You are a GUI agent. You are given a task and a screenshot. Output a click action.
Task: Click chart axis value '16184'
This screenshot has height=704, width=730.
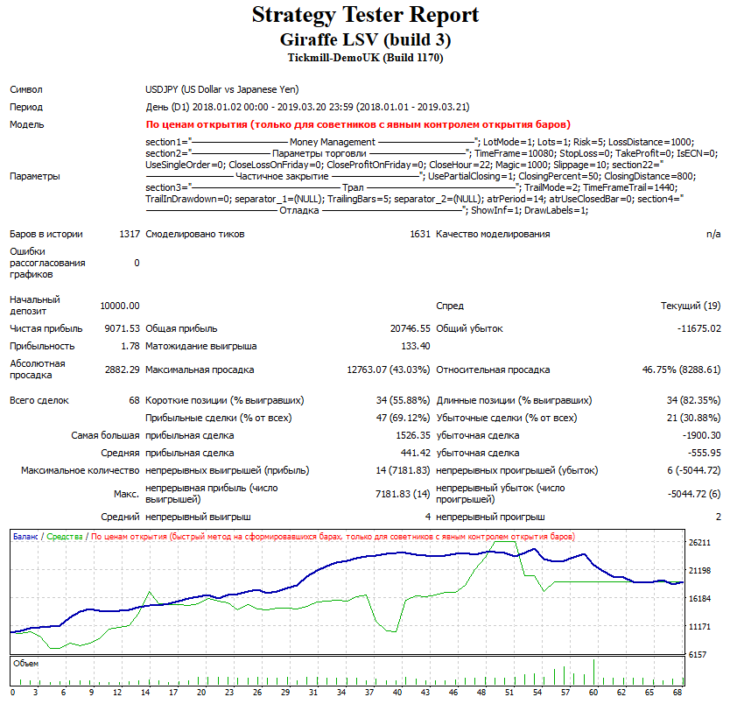coord(700,598)
